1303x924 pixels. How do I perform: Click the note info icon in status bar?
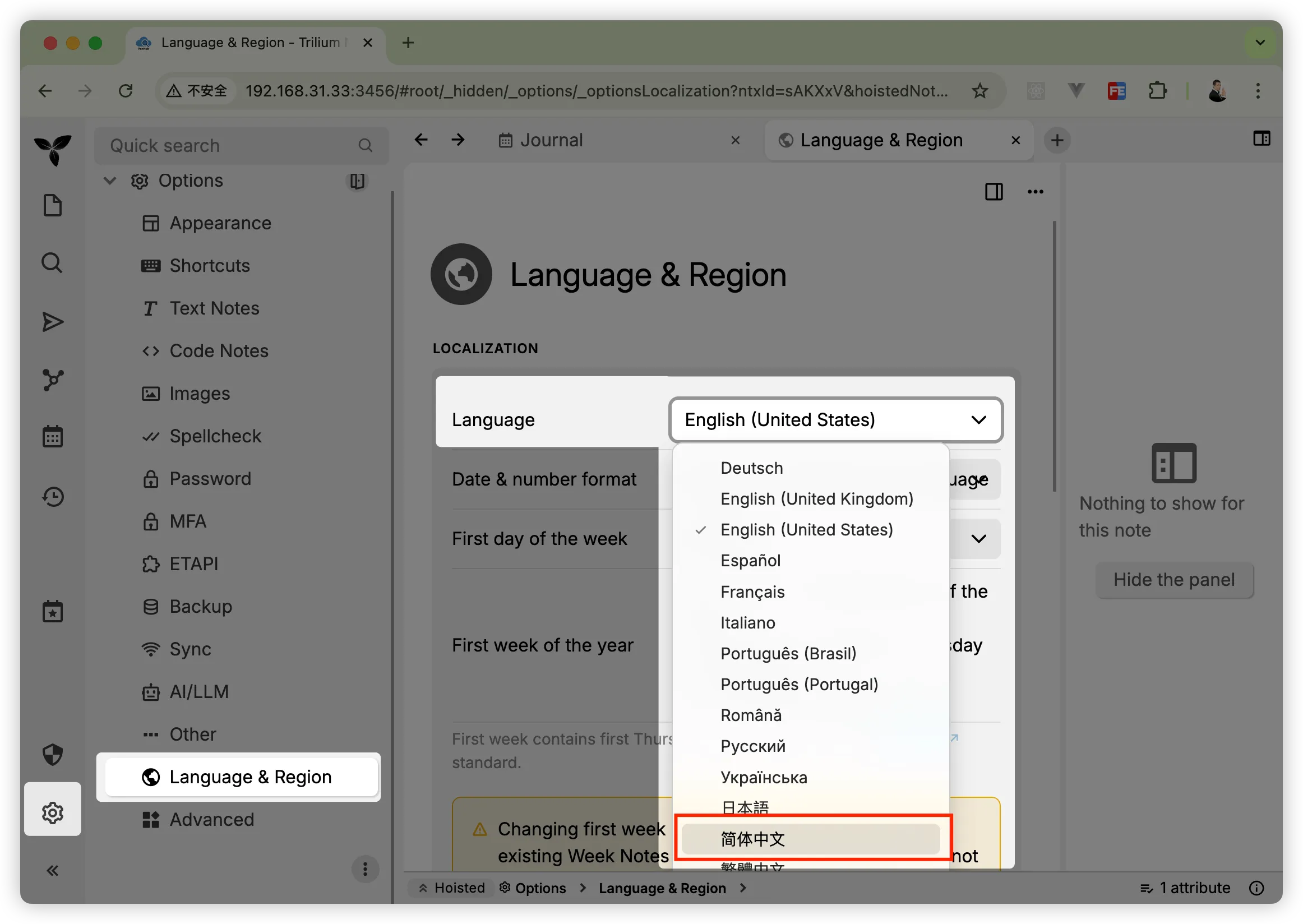pyautogui.click(x=1257, y=889)
